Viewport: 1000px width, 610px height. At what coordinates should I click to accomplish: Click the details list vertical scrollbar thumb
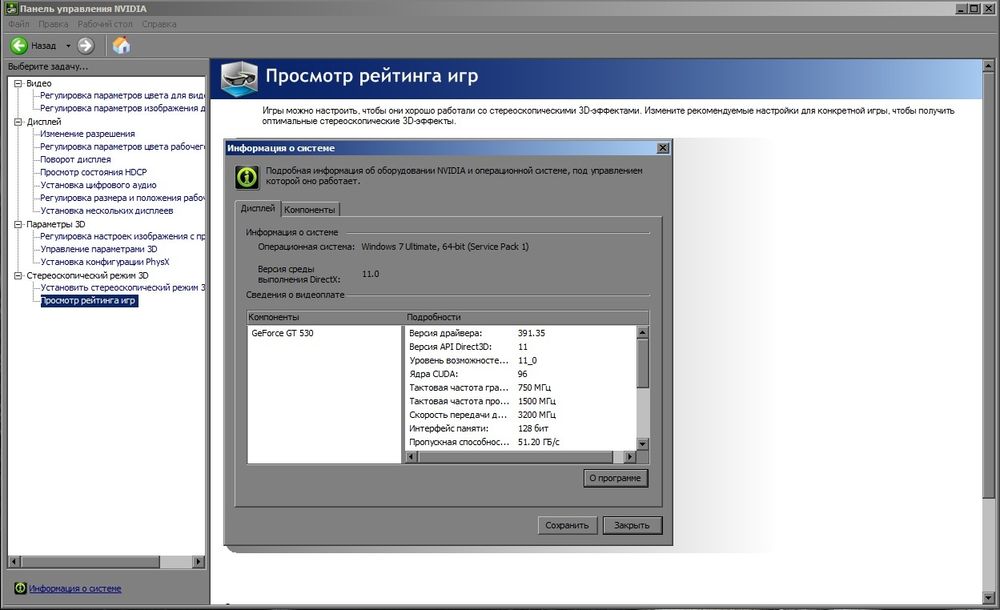point(642,363)
